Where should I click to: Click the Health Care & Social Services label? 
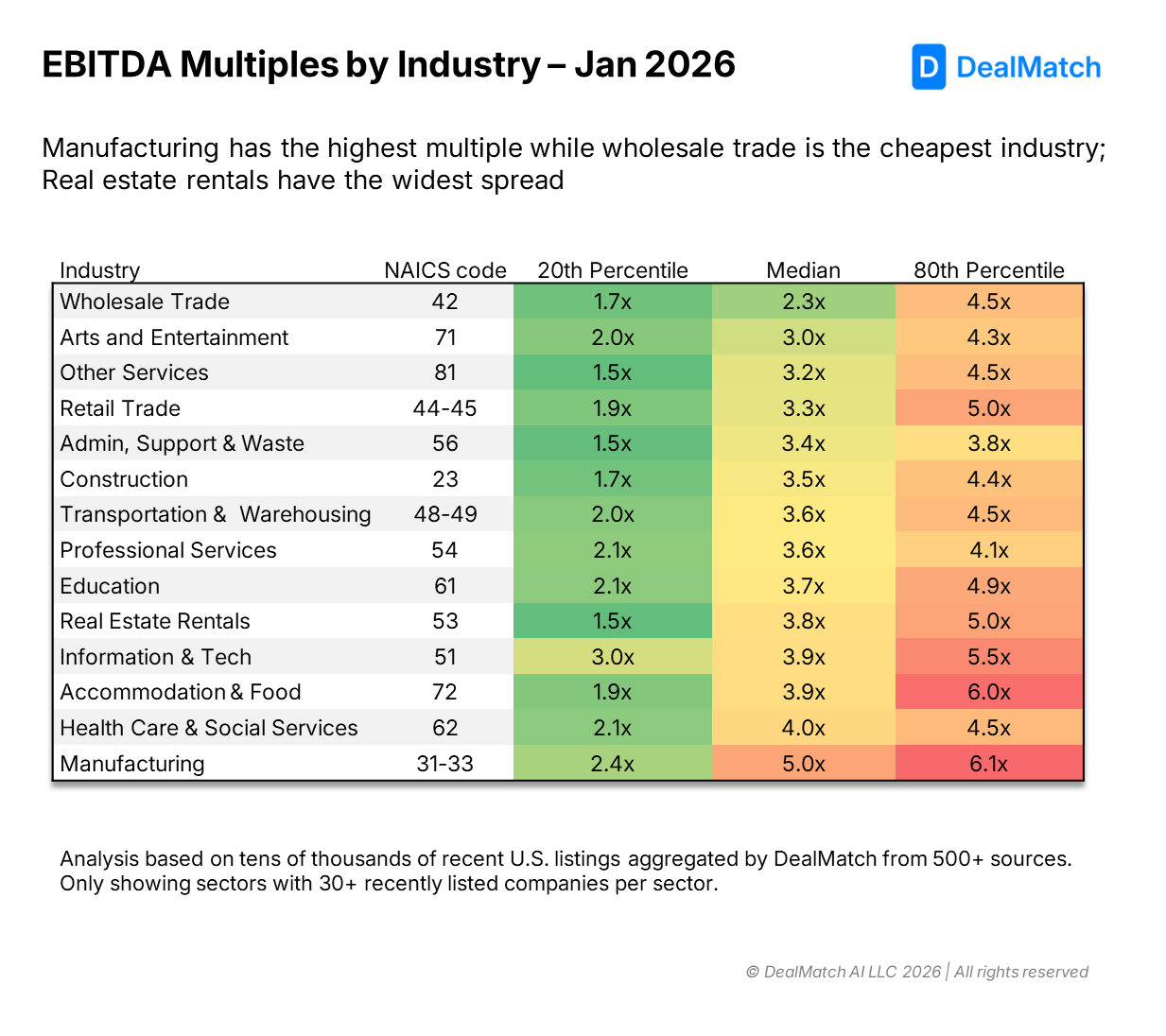pyautogui.click(x=209, y=728)
